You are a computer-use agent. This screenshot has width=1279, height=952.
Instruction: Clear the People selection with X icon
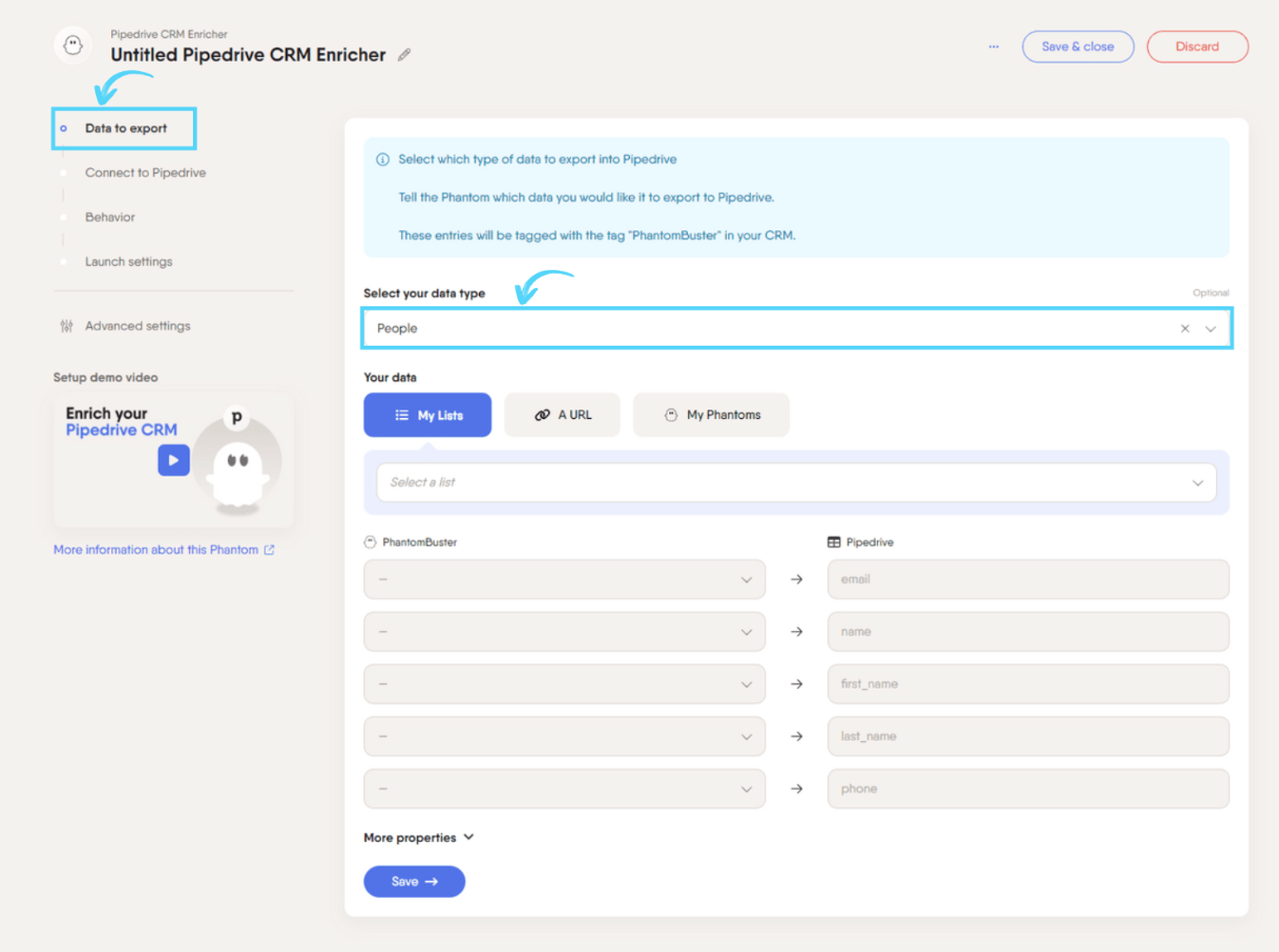[1185, 329]
